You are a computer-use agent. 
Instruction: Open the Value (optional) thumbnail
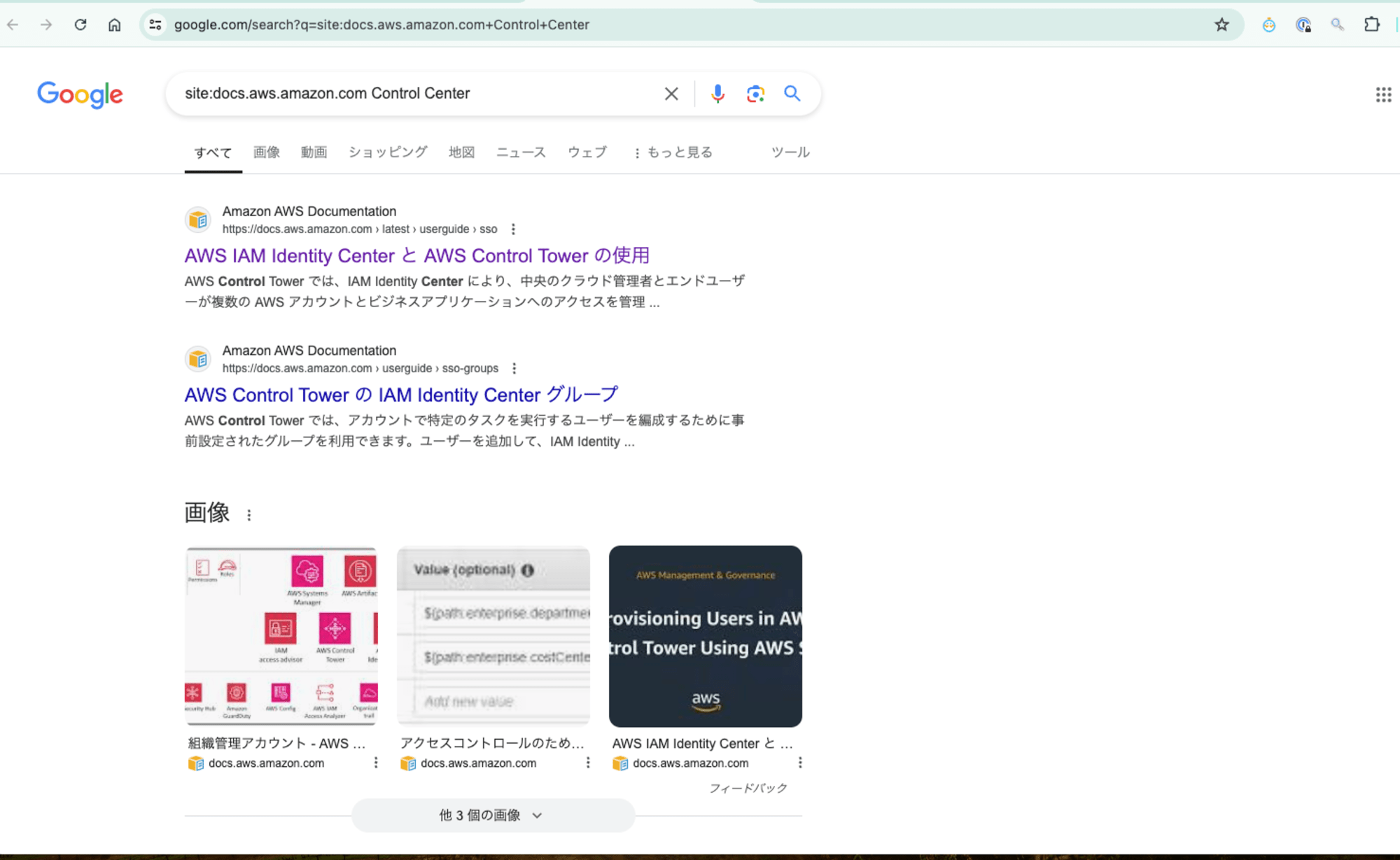coord(493,636)
